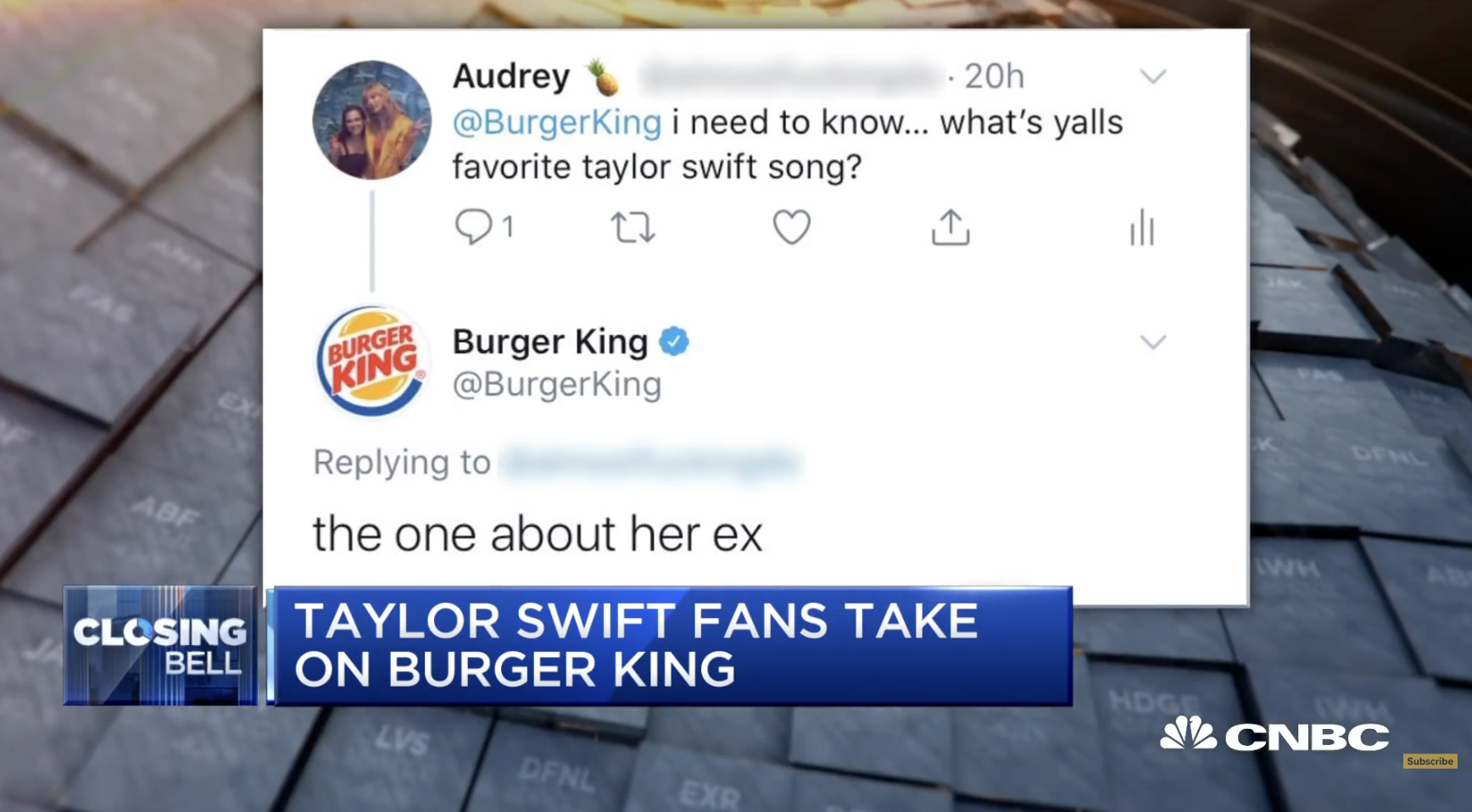Click the Burger King display name

click(550, 342)
